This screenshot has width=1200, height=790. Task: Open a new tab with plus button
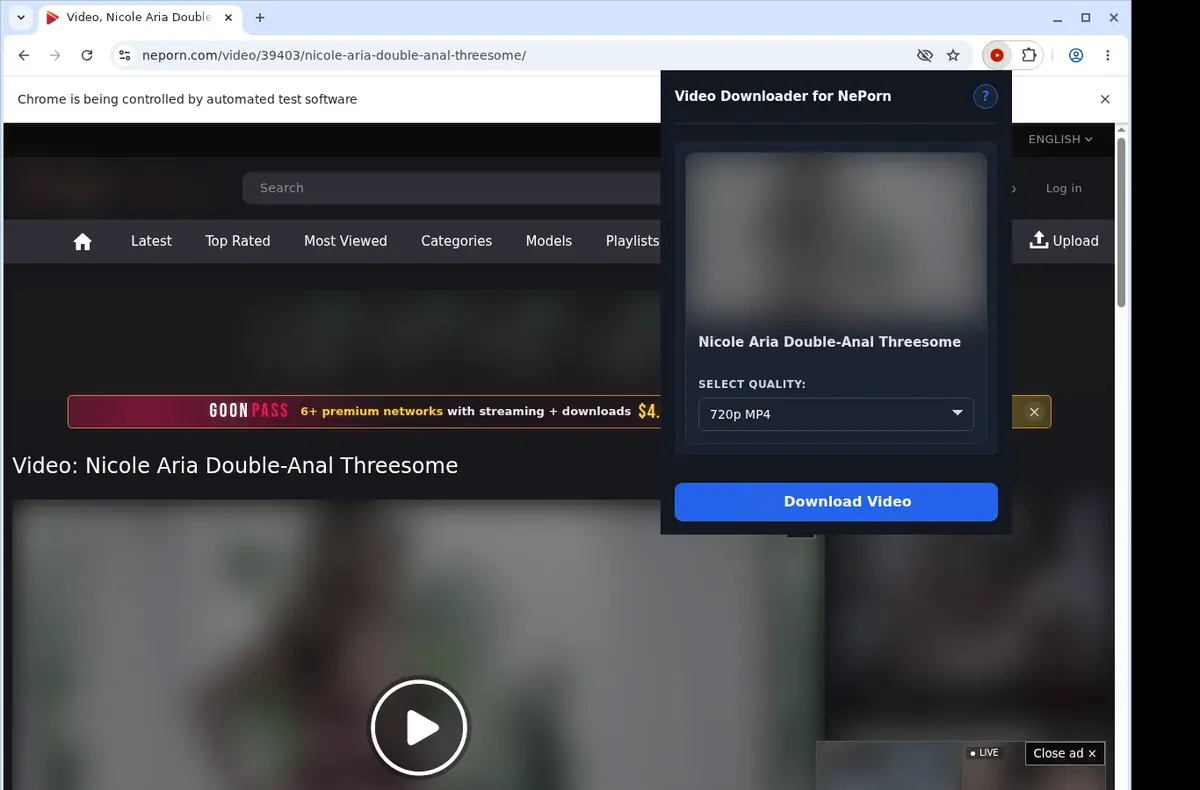coord(260,18)
